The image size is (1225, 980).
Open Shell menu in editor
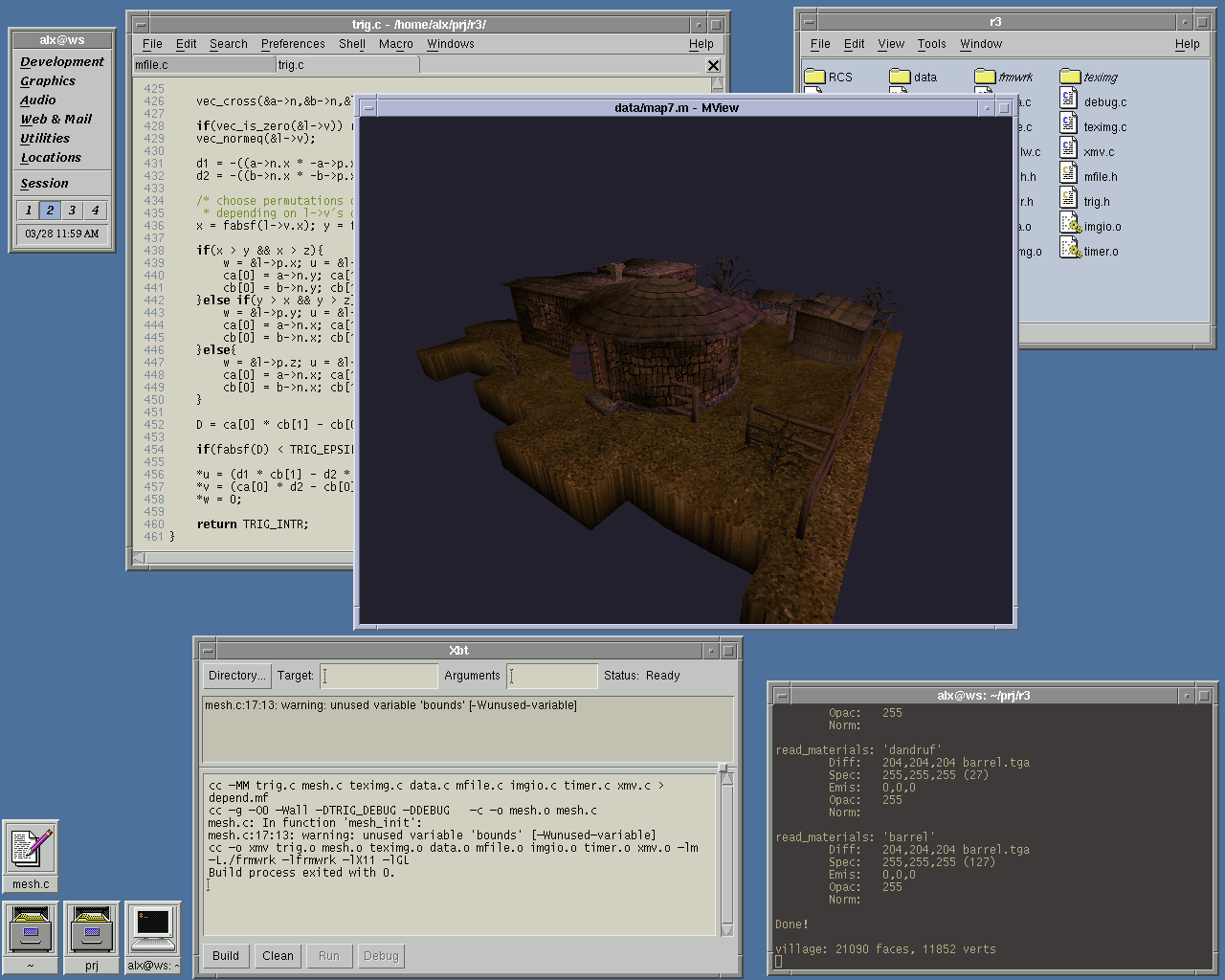click(352, 44)
